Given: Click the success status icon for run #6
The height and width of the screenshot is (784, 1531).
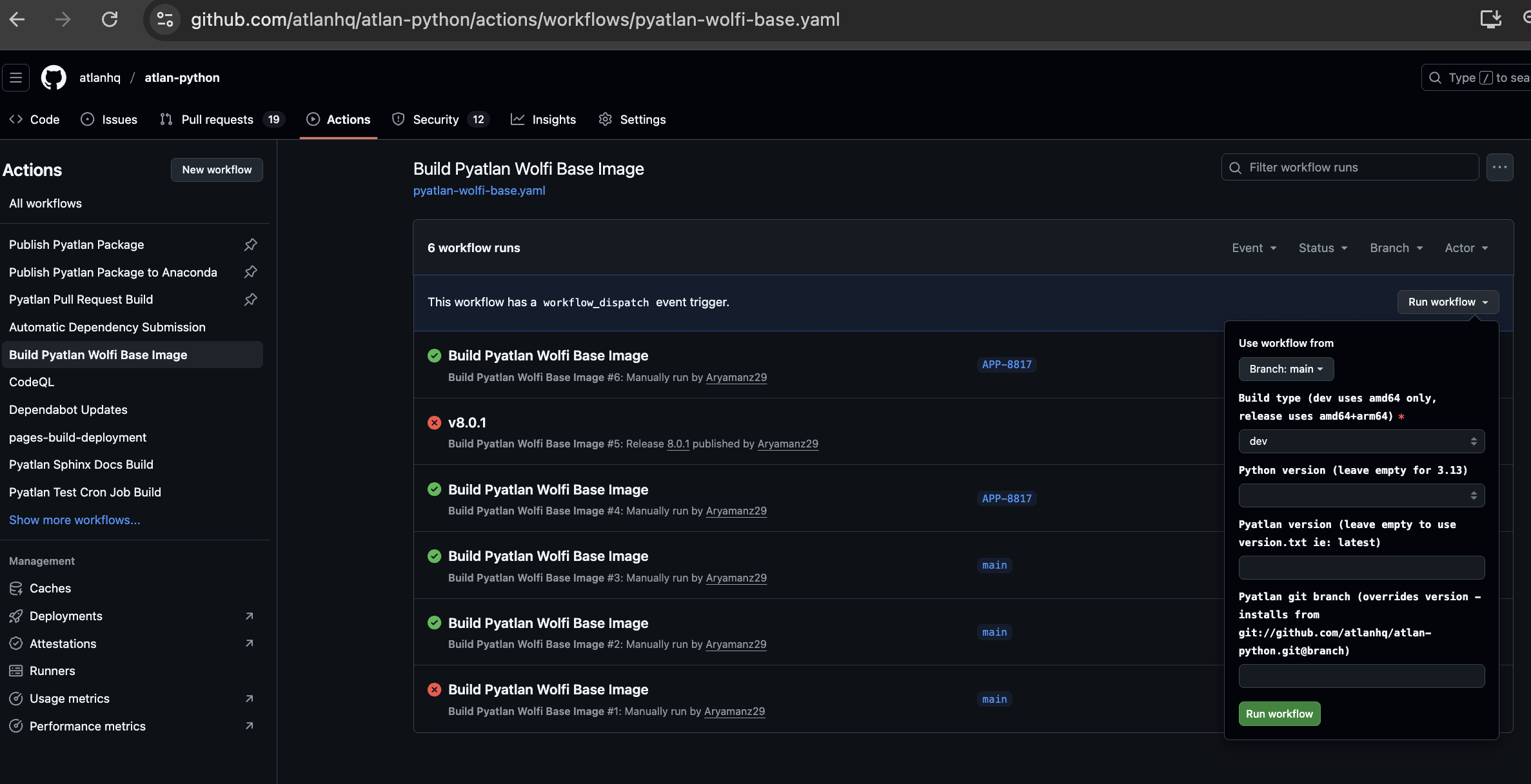Looking at the screenshot, I should (435, 355).
